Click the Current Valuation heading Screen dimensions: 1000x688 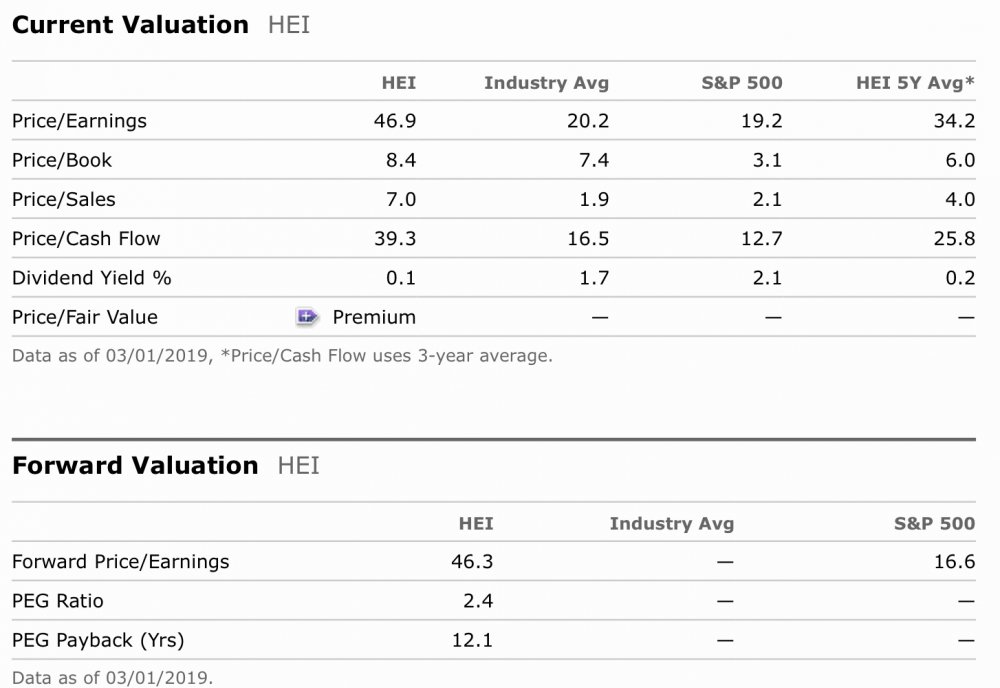pos(130,25)
